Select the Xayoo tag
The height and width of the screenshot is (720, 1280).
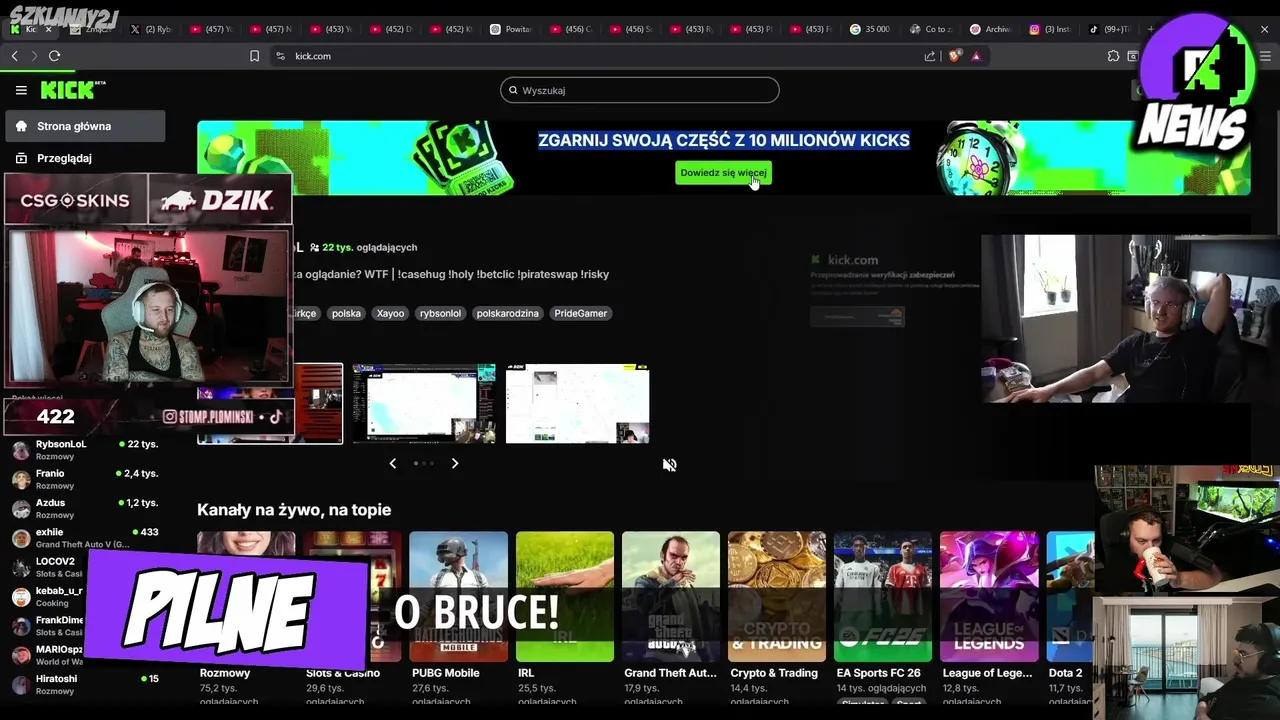tap(390, 313)
